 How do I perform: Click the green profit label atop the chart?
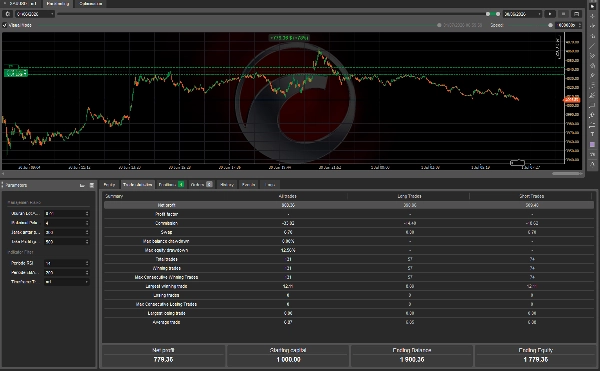tap(289, 38)
